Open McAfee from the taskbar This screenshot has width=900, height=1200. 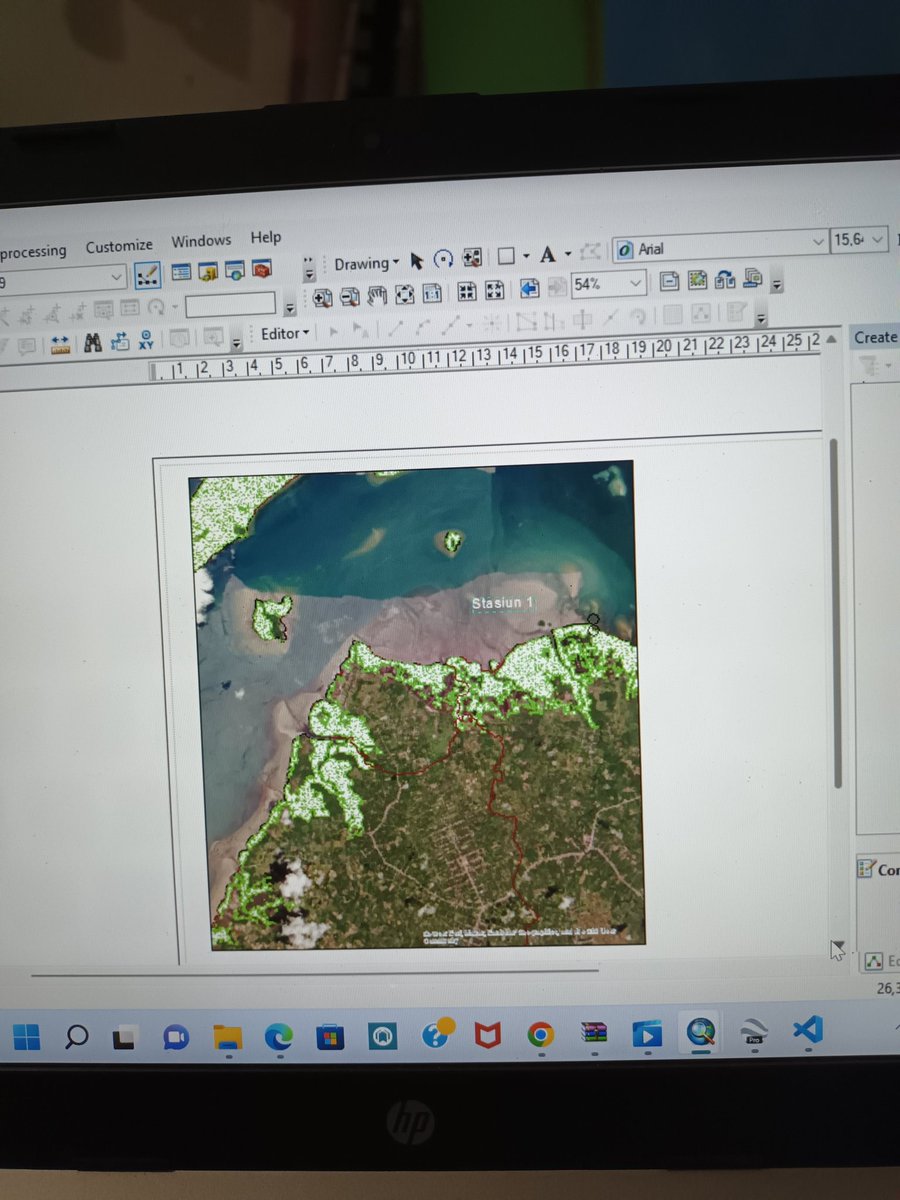[x=487, y=1036]
